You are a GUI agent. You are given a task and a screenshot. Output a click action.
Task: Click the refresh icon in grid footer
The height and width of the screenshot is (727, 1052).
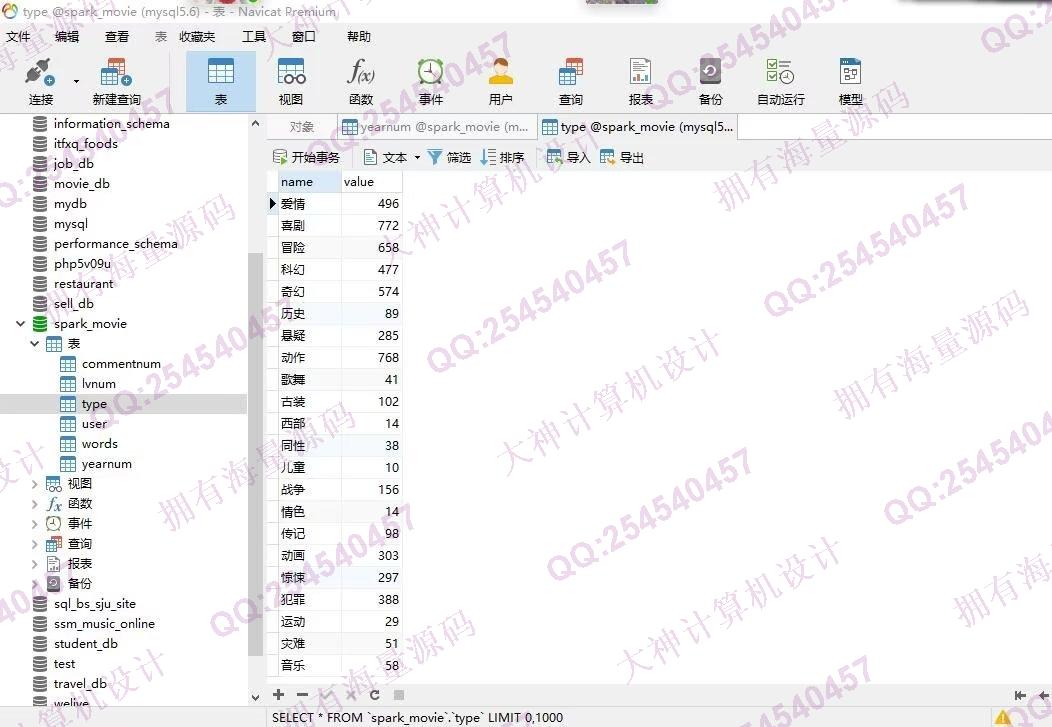point(374,695)
